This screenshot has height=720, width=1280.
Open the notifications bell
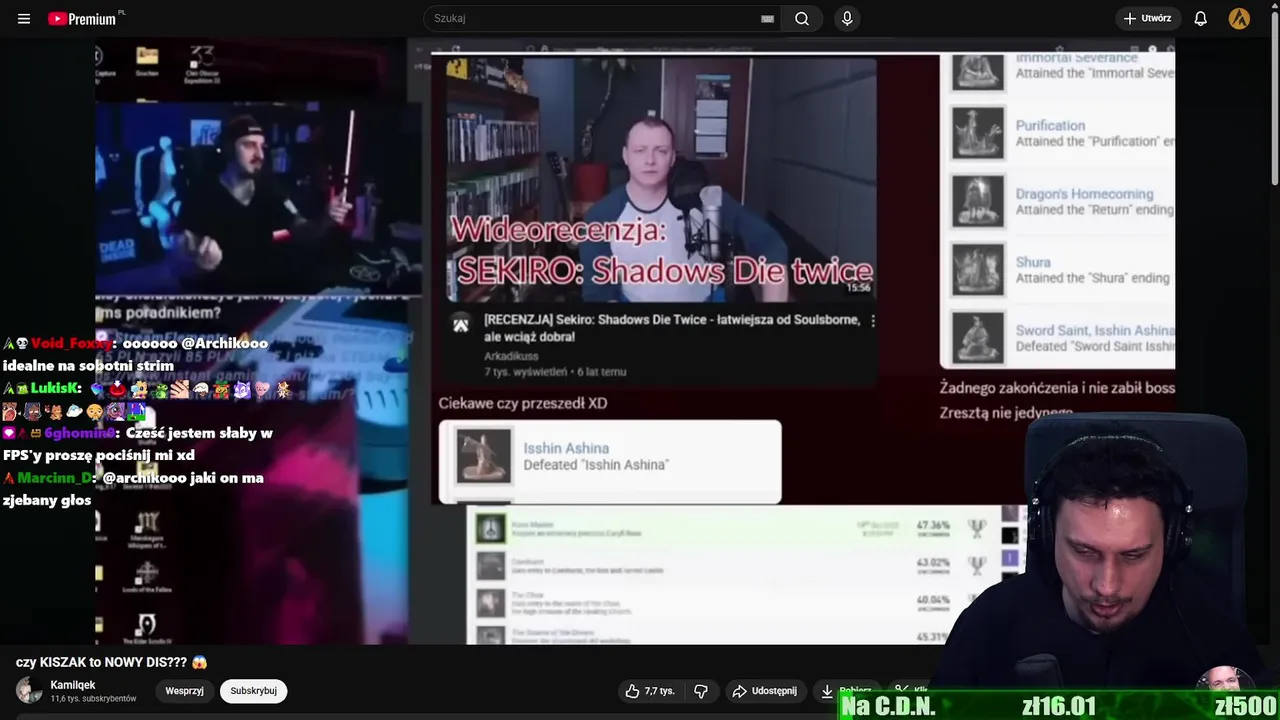pyautogui.click(x=1201, y=18)
